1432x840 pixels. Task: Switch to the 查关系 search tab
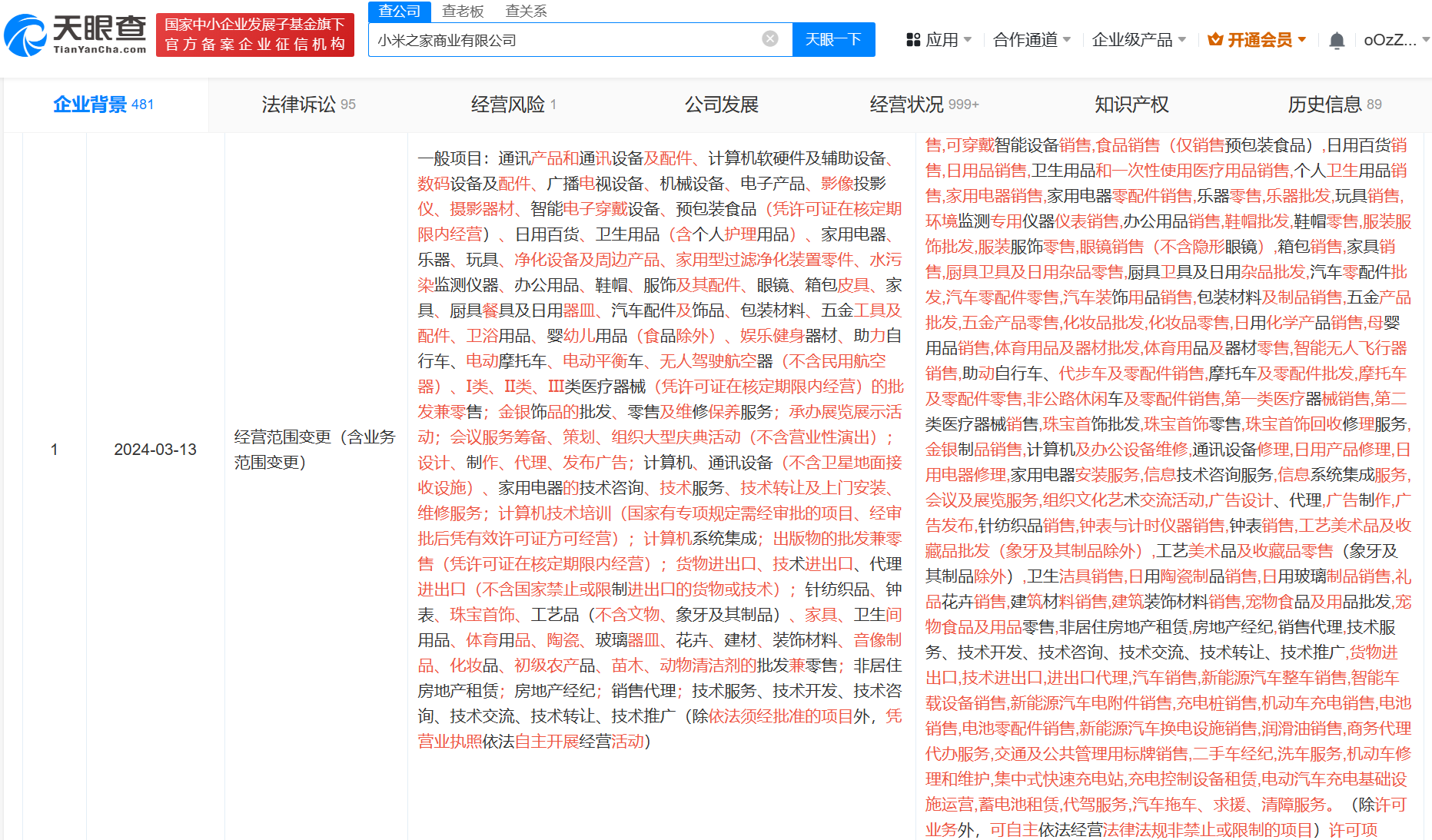pyautogui.click(x=526, y=11)
